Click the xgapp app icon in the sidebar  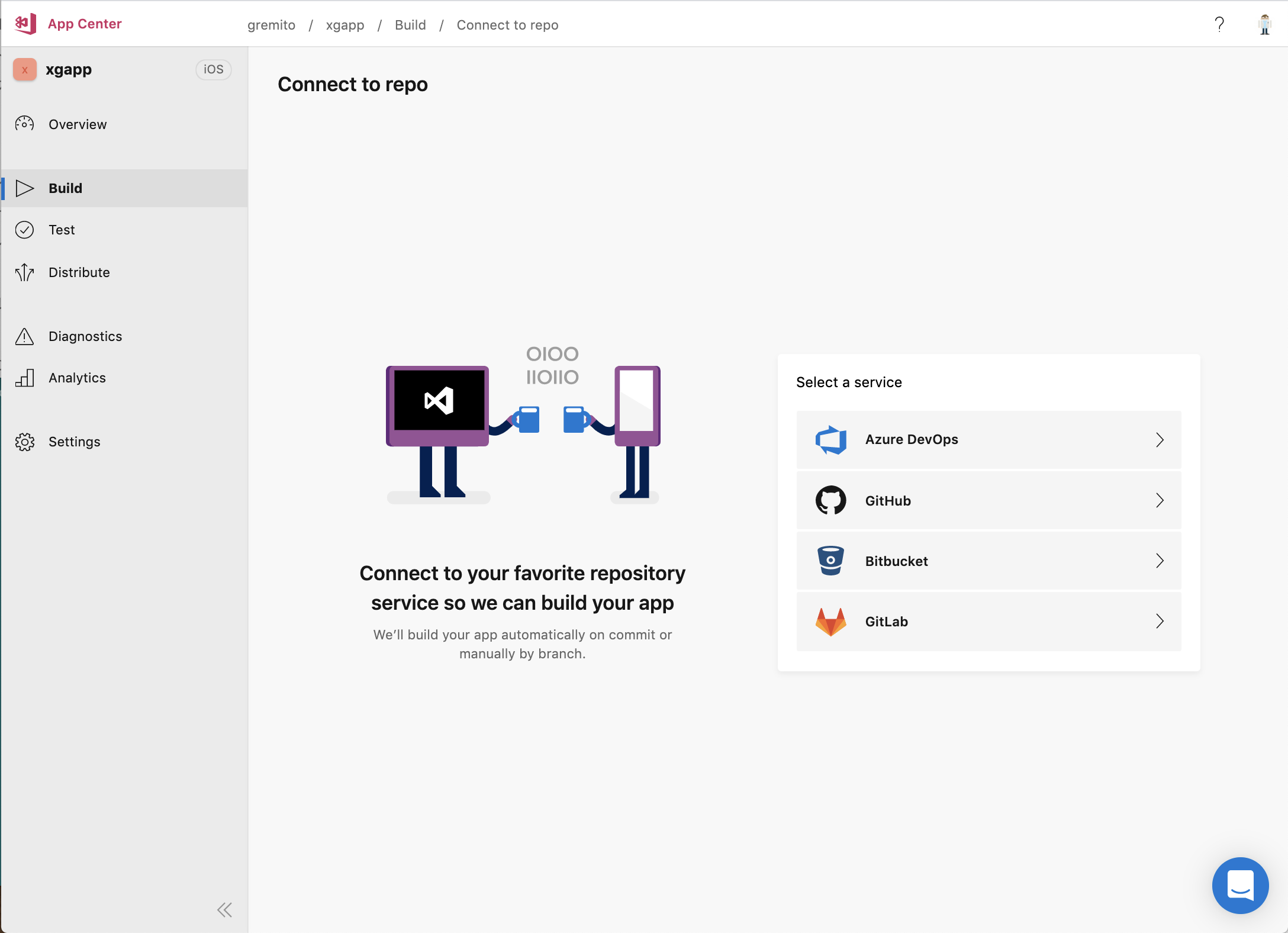[x=25, y=70]
